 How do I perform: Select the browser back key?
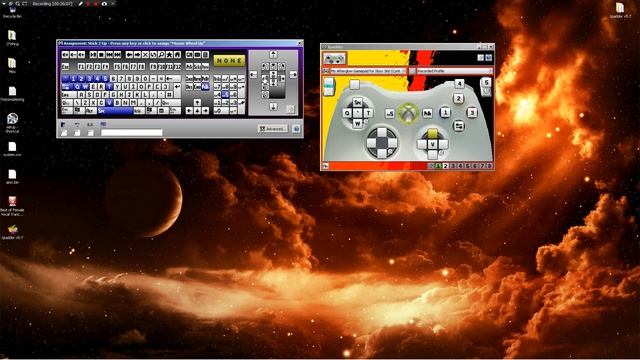pyautogui.click(x=129, y=55)
